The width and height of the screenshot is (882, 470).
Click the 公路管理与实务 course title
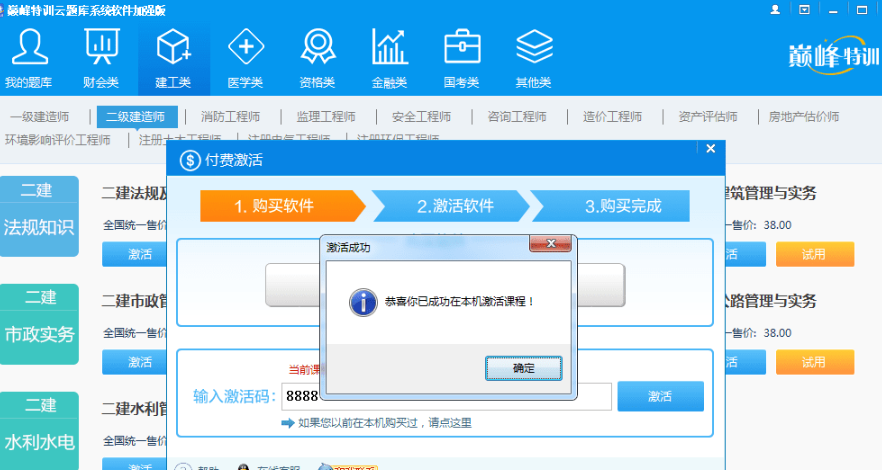(771, 301)
